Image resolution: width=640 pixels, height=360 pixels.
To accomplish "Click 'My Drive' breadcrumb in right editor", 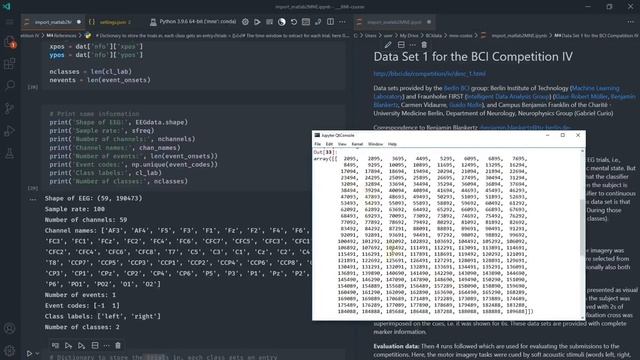I will pyautogui.click(x=409, y=36).
